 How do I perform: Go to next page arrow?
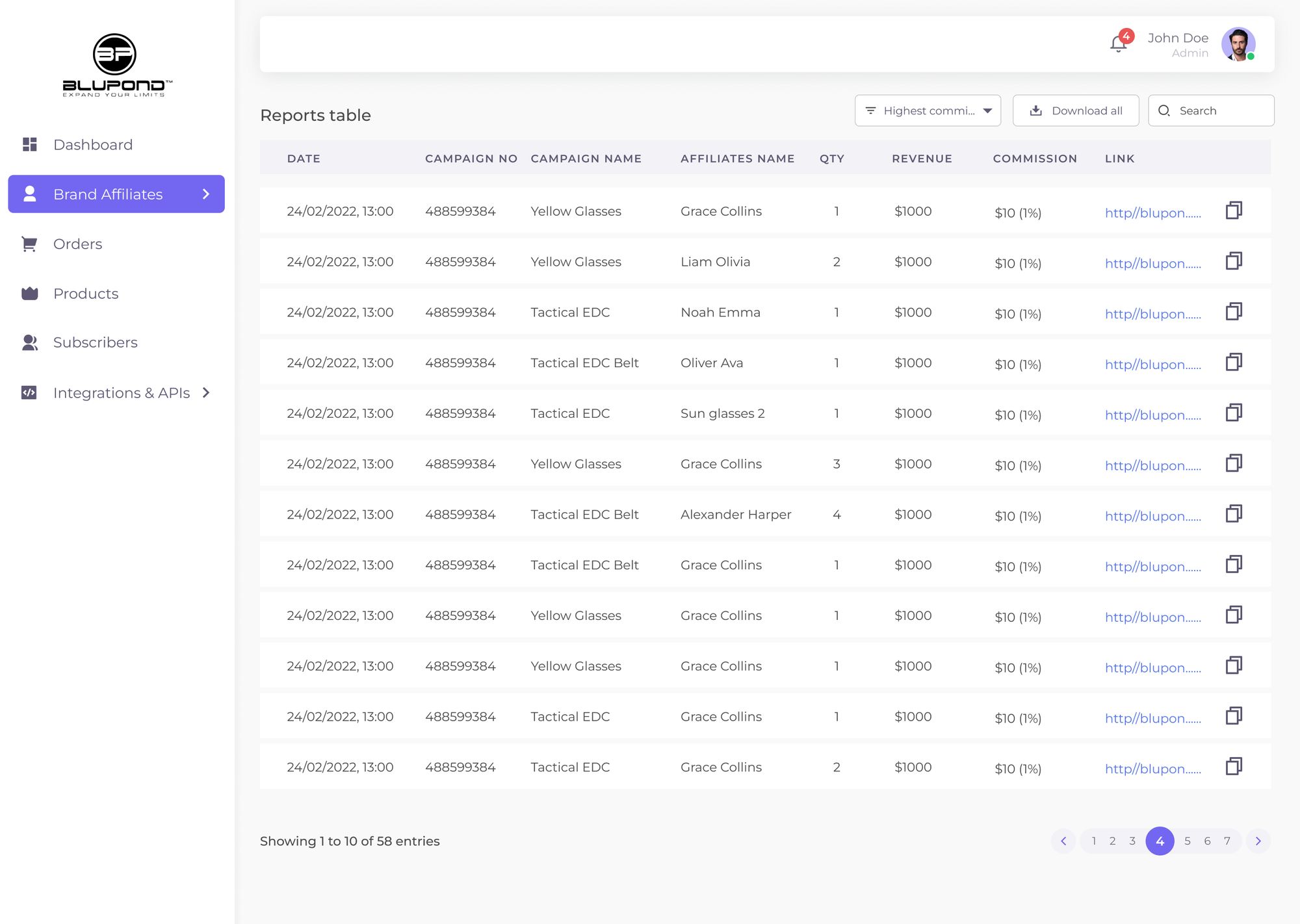tap(1258, 841)
